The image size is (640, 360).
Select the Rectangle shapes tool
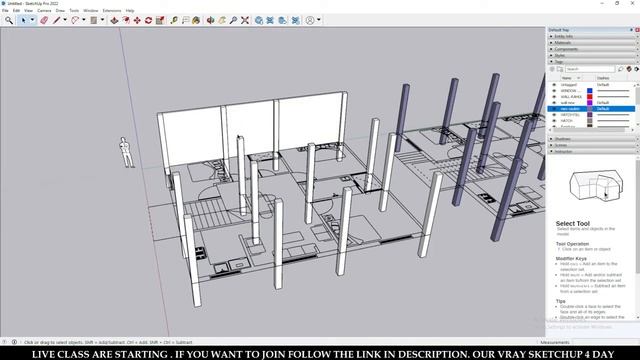[x=94, y=20]
